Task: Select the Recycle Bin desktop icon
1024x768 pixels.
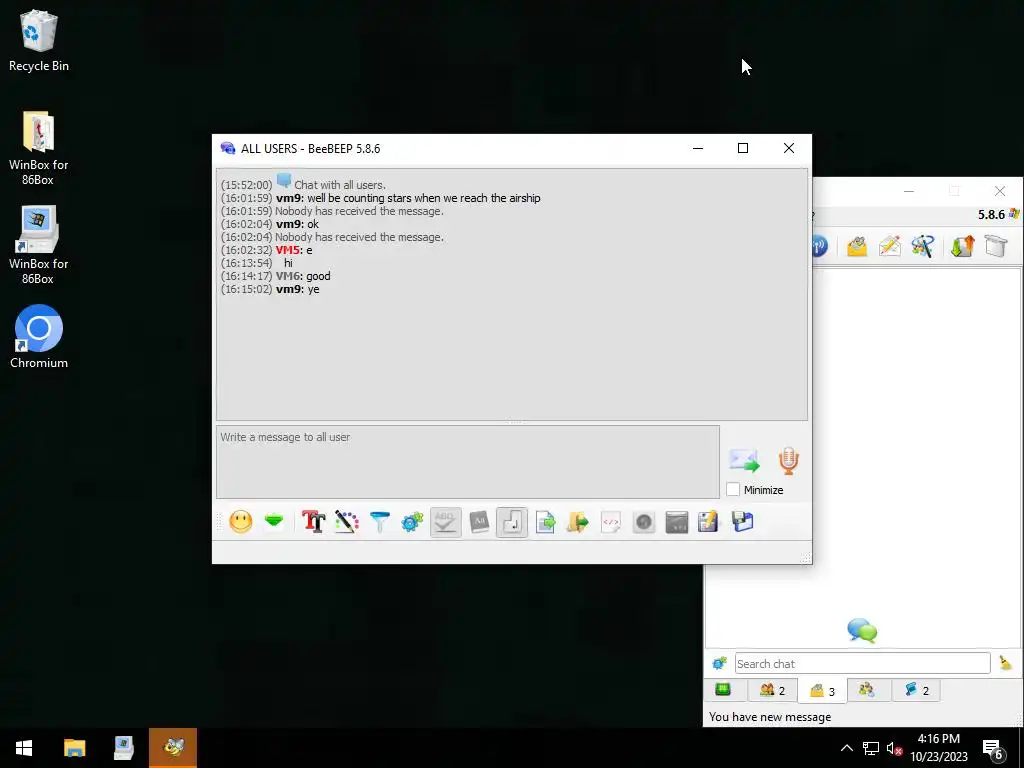Action: coord(39,40)
